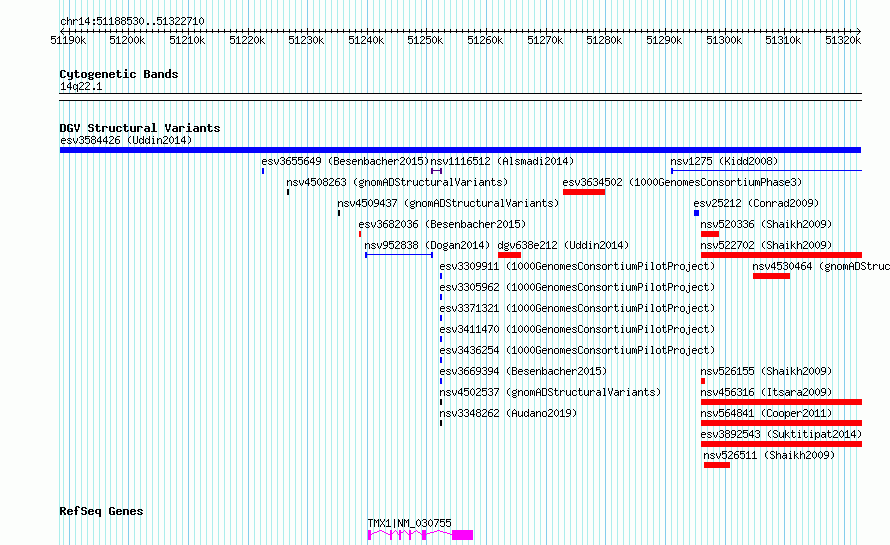Click the red nsv456316 variant bar
890x545 pixels.
click(782, 402)
